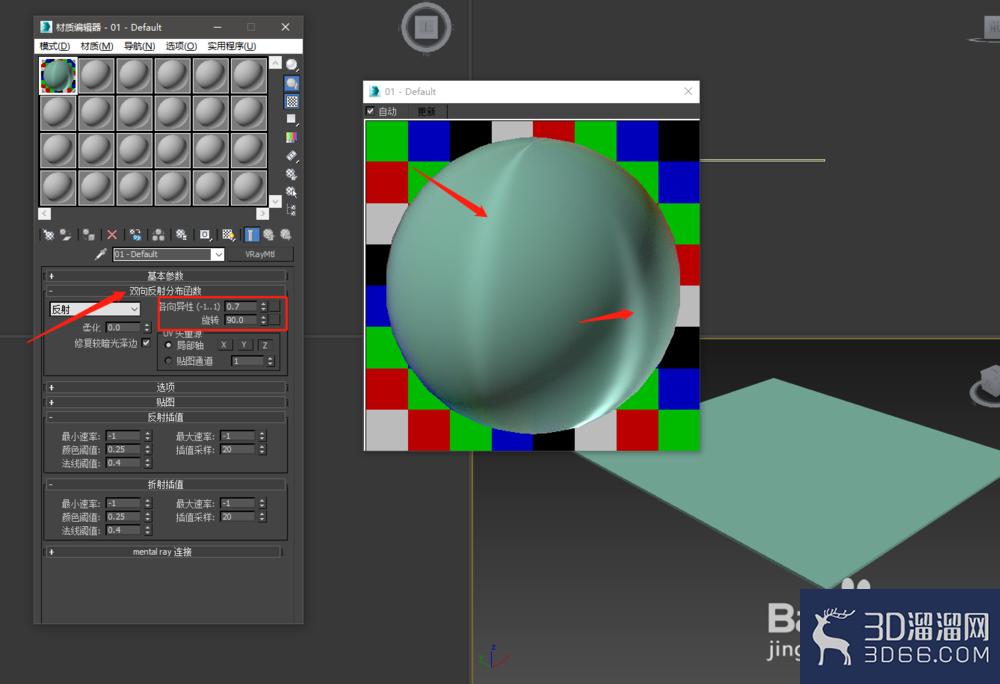
Task: Collapse the 折射插值 rollout
Action: (165, 484)
